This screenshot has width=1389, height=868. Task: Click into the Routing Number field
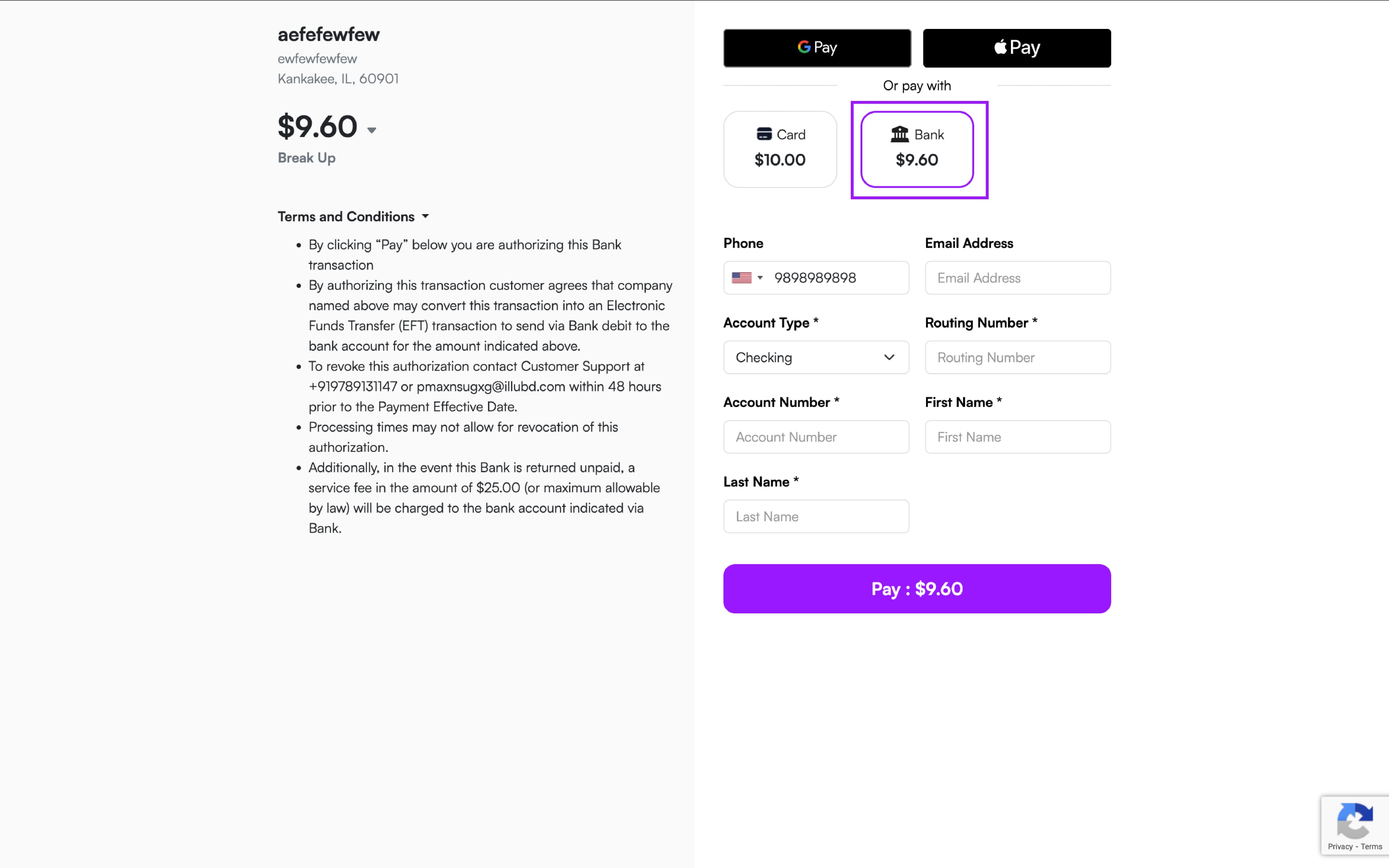[1017, 358]
